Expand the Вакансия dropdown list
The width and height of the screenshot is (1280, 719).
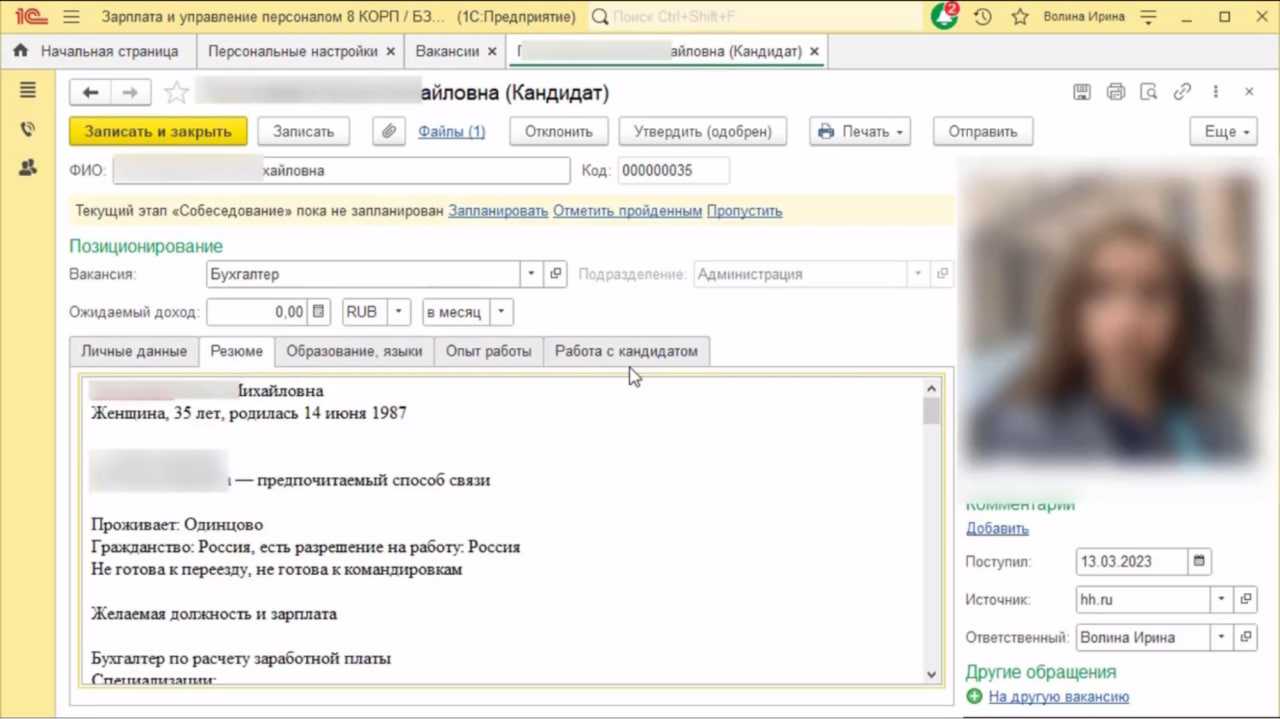[x=532, y=274]
